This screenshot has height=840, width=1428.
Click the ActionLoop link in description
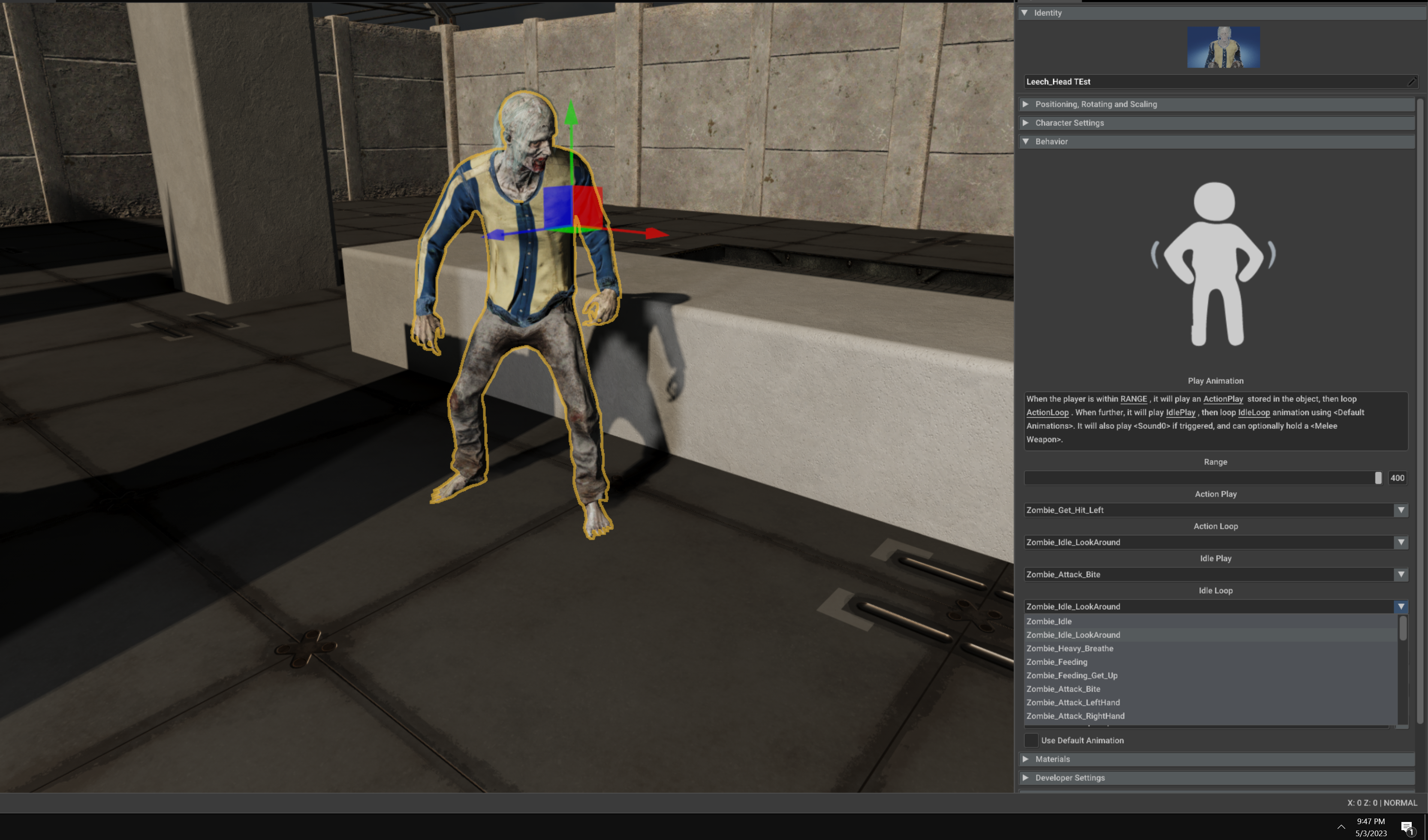[1047, 412]
